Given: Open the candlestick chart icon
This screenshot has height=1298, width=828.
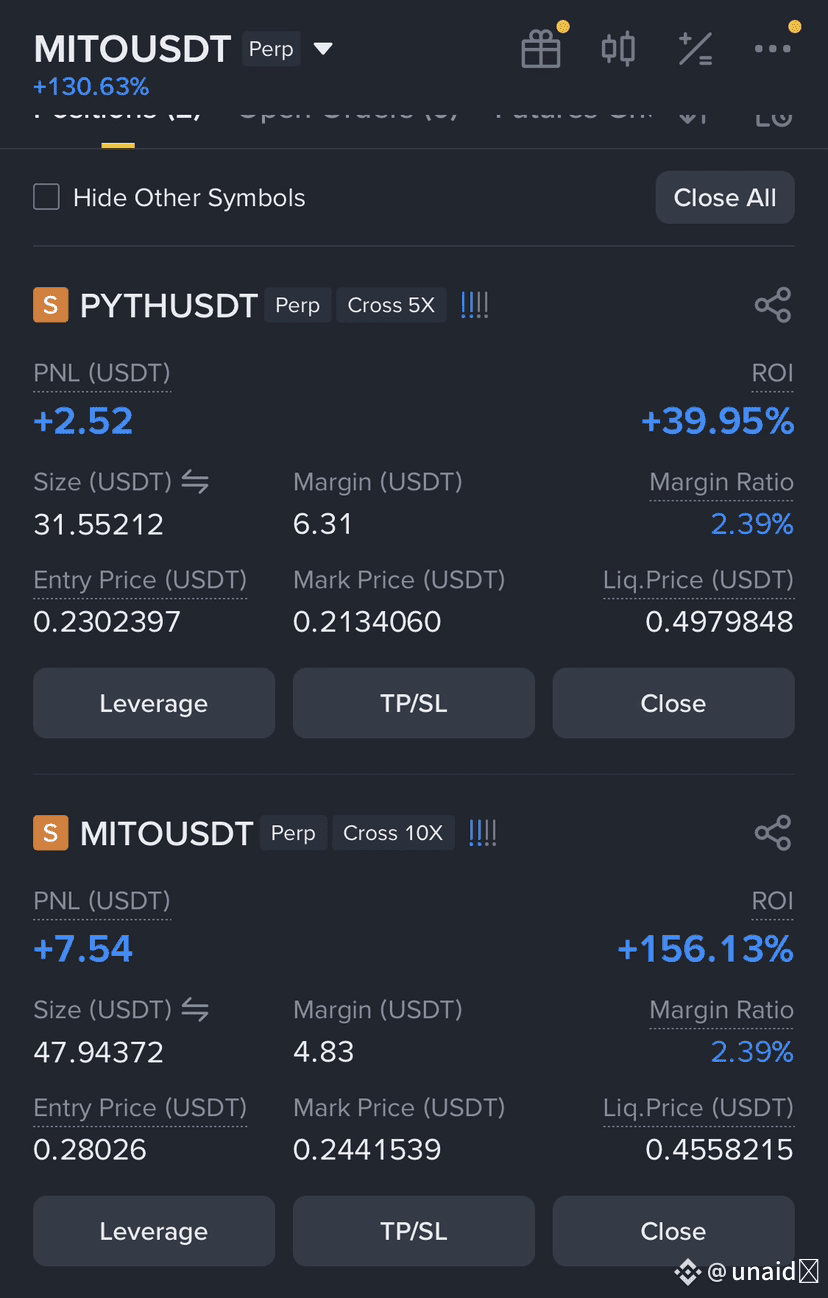Looking at the screenshot, I should pyautogui.click(x=618, y=49).
